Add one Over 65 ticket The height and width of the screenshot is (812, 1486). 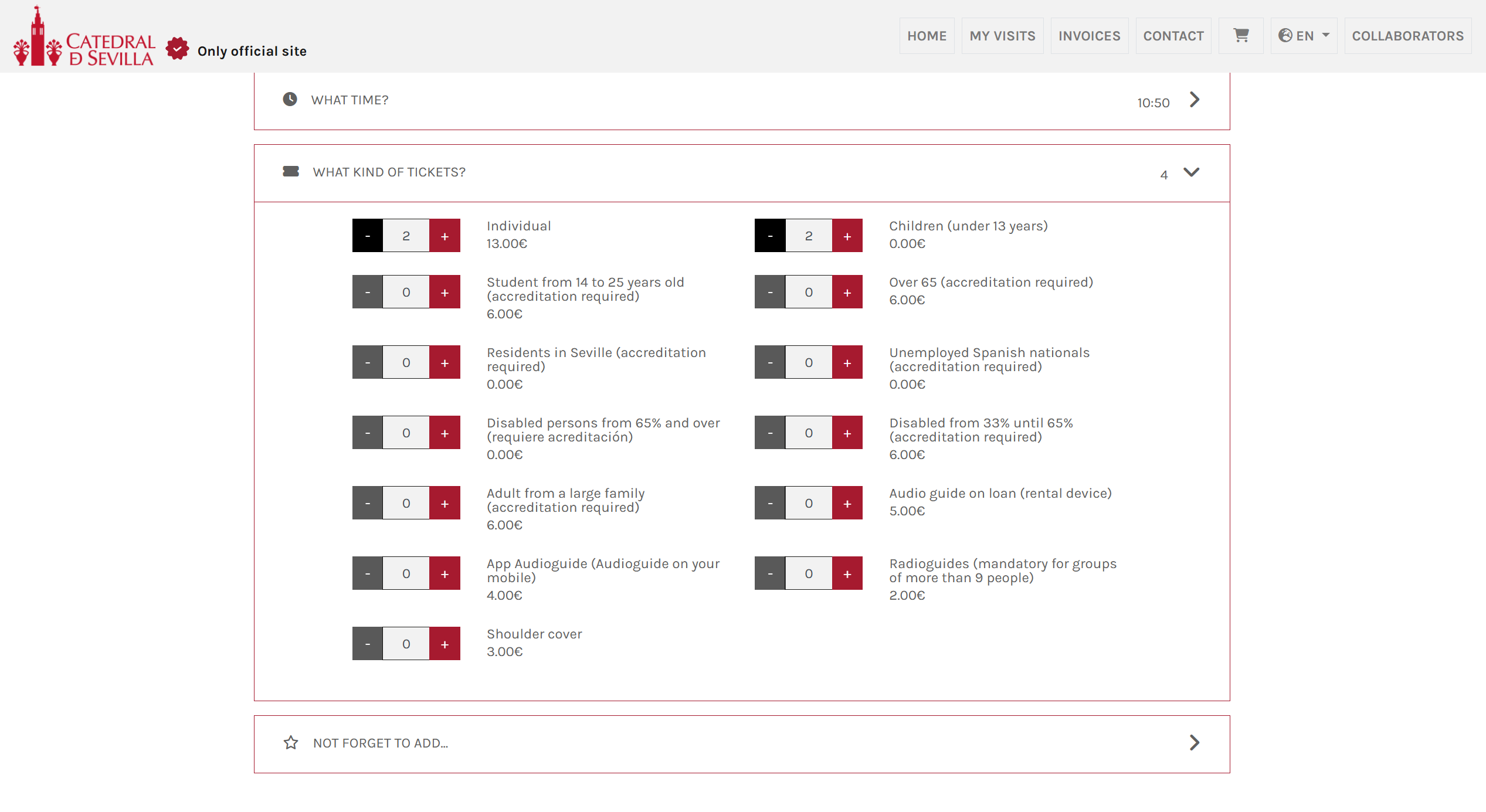tap(847, 292)
